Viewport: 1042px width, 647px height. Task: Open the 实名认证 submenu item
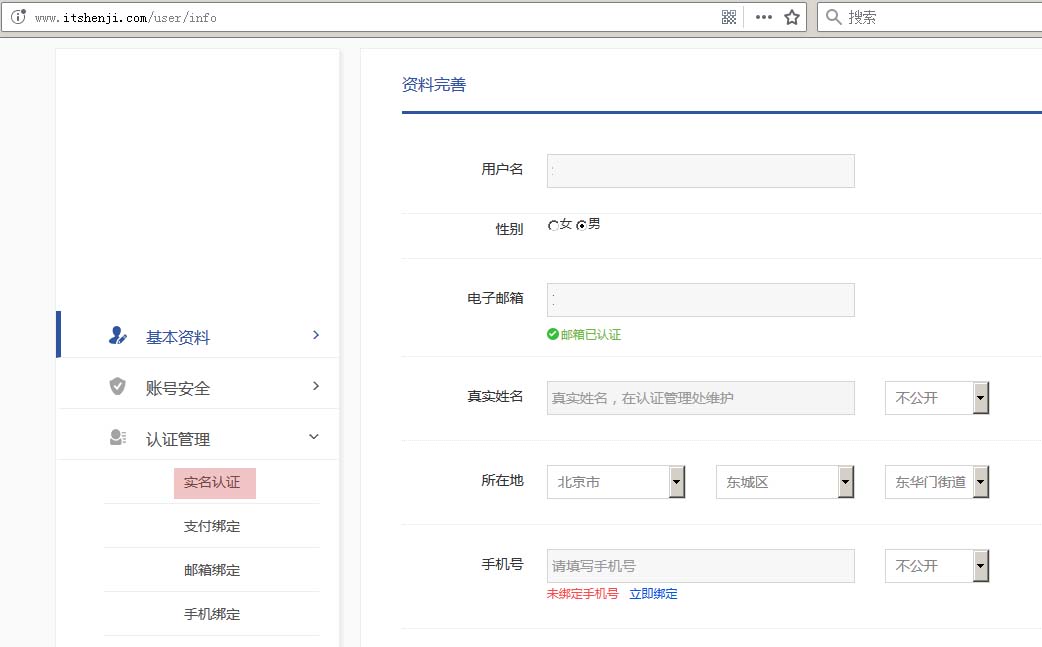coord(213,483)
